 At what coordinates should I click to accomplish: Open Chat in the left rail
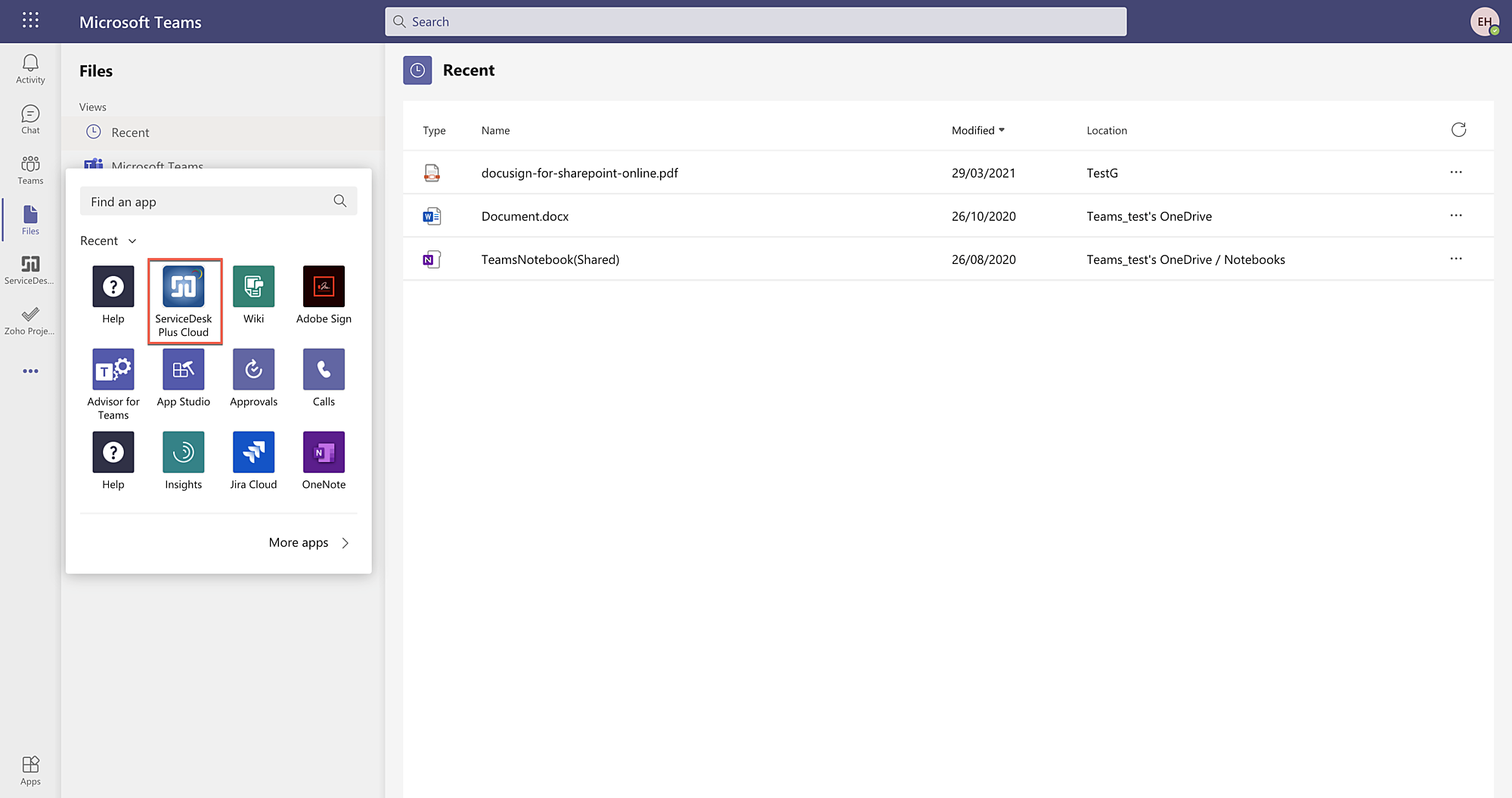30,120
